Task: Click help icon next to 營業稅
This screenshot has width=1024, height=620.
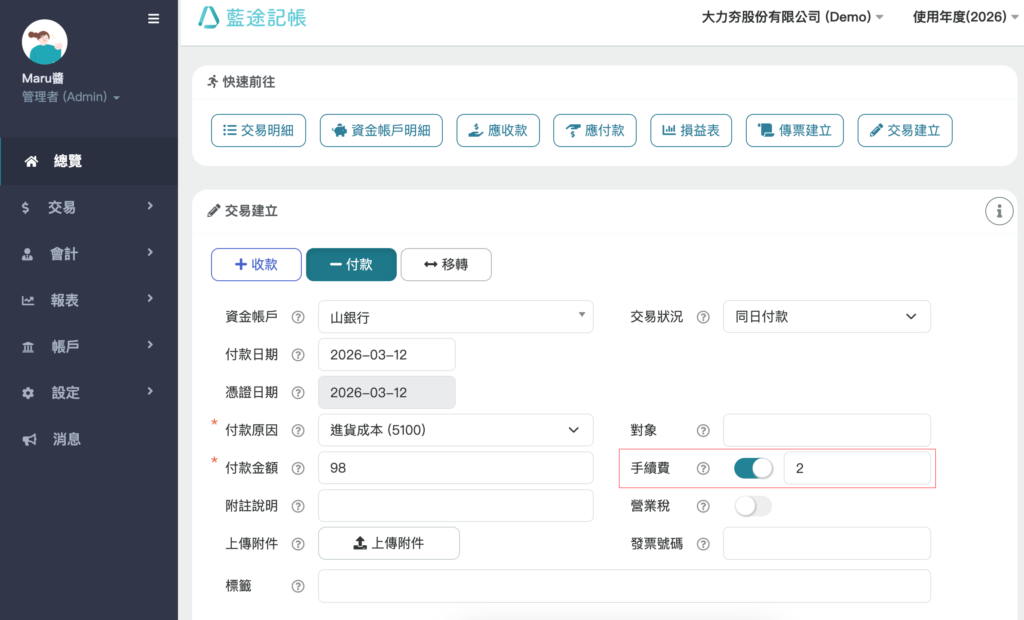Action: 703,506
